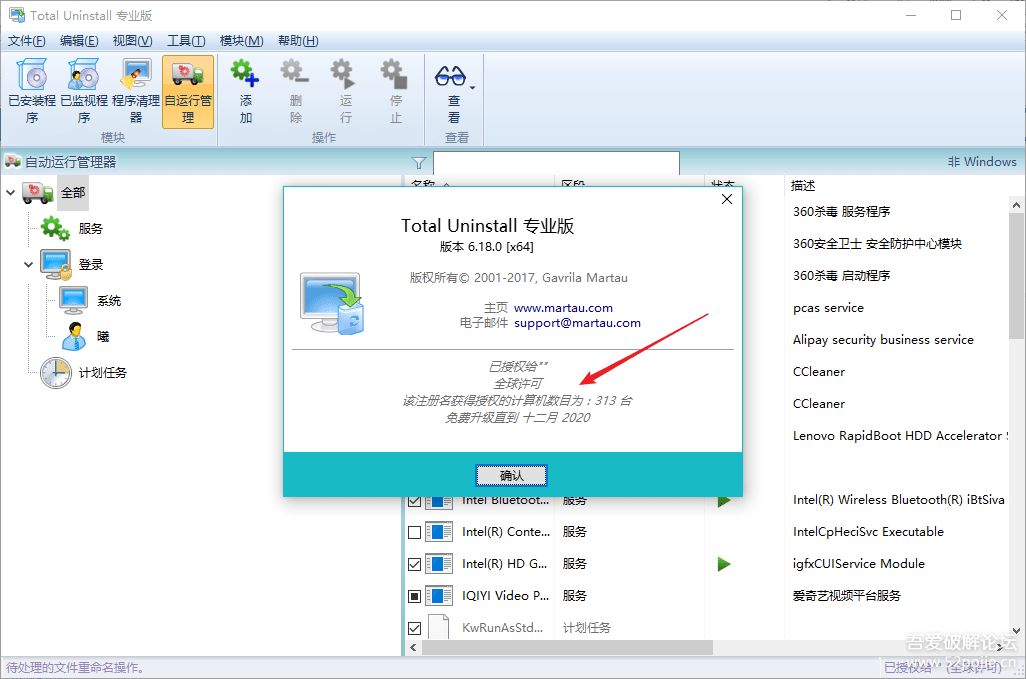Click the 待处理的文件重命名操作。 status bar text
The width and height of the screenshot is (1026, 679).
(x=75, y=668)
